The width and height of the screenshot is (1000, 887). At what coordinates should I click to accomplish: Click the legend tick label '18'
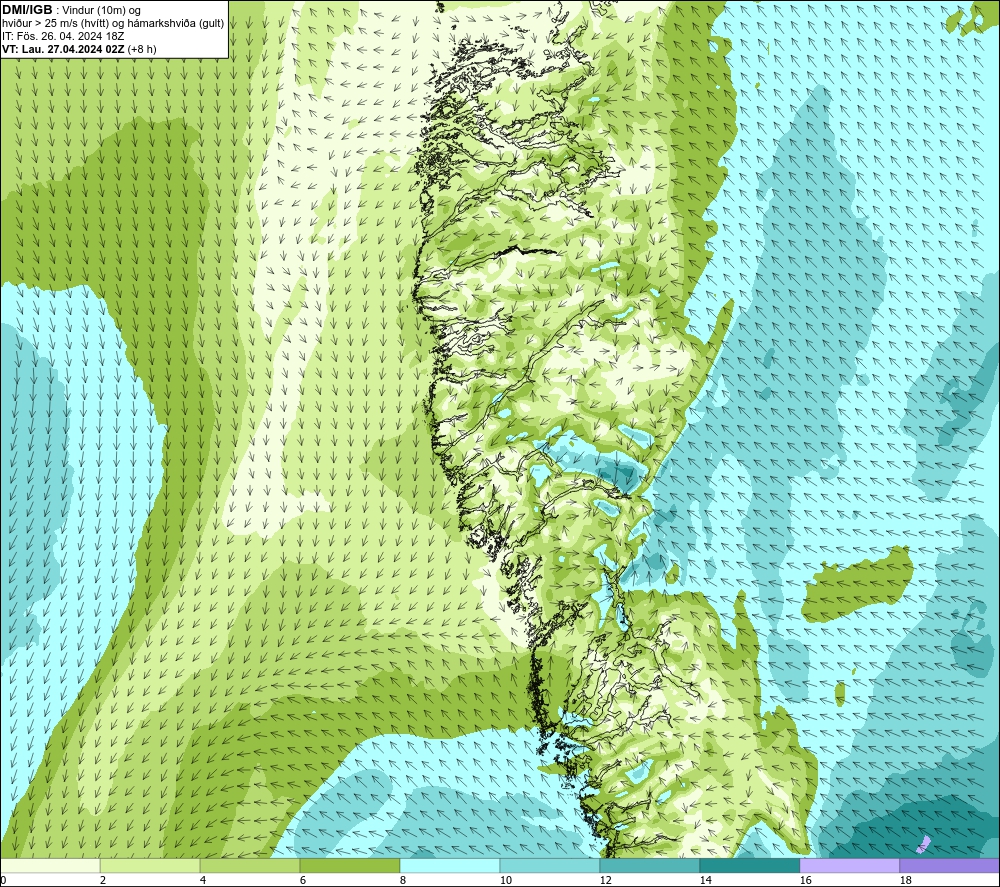coord(905,881)
